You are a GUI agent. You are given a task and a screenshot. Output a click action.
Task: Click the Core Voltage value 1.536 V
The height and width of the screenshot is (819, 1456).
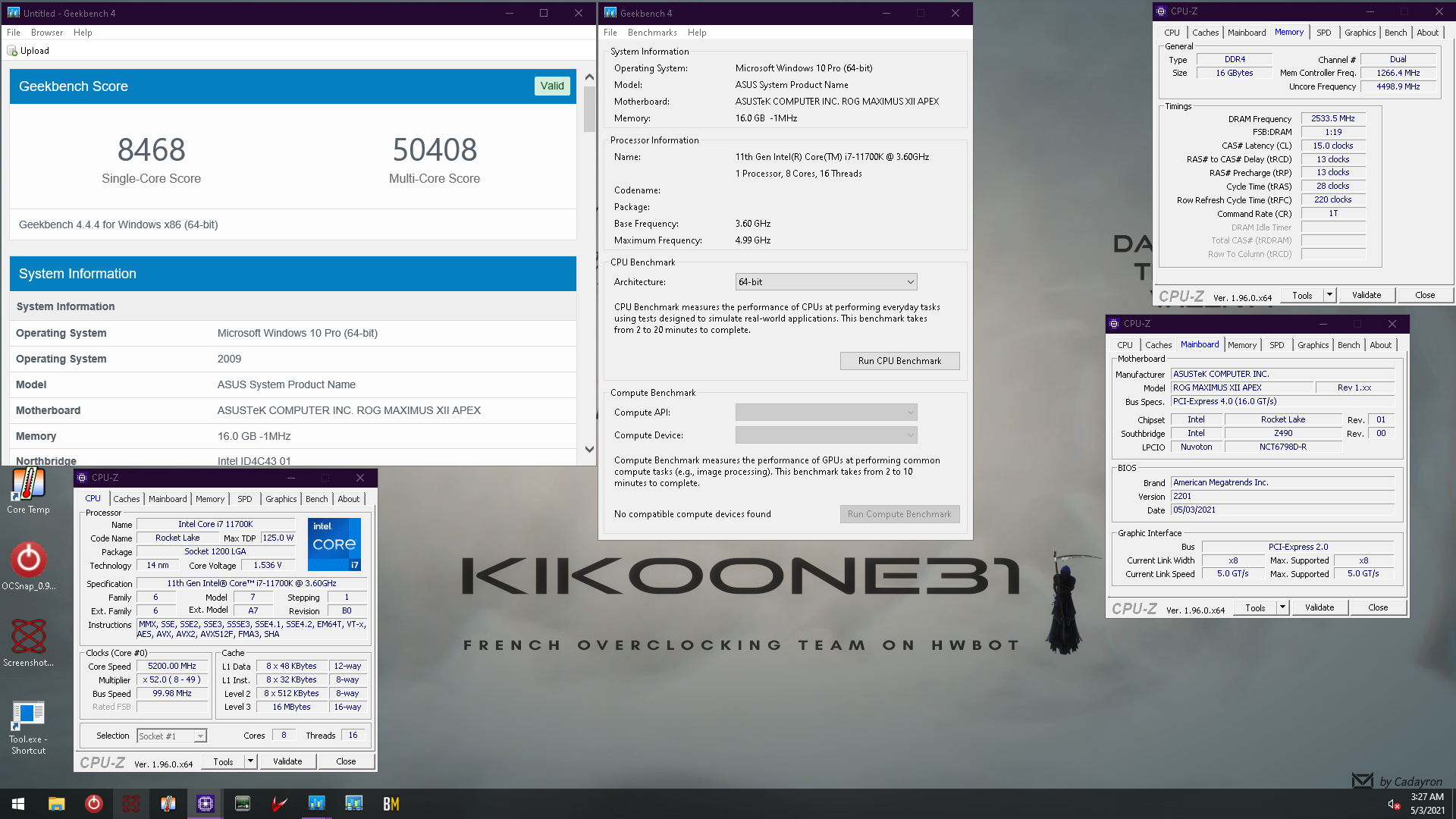268,565
